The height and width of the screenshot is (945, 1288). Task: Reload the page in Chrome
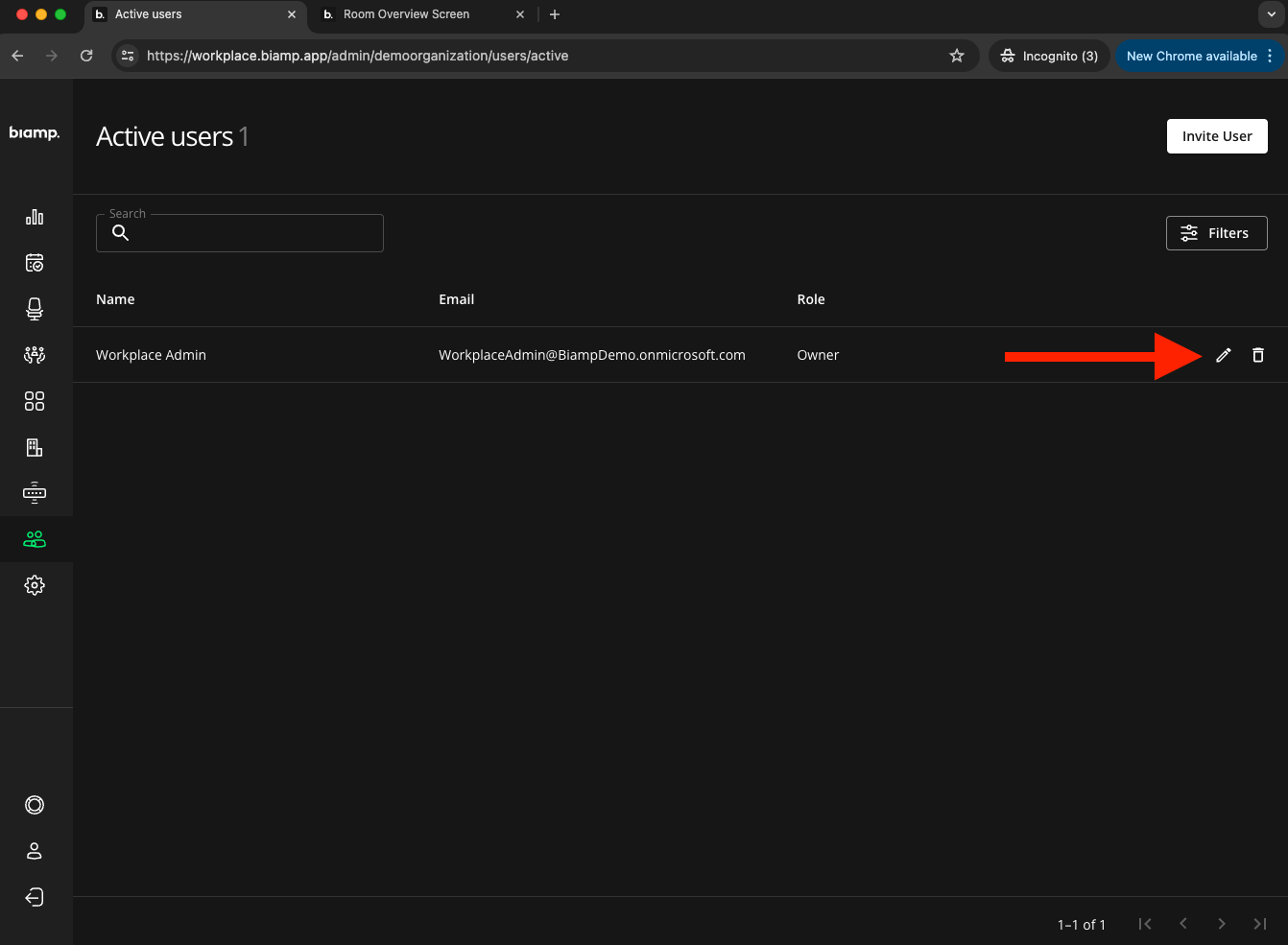[x=86, y=56]
